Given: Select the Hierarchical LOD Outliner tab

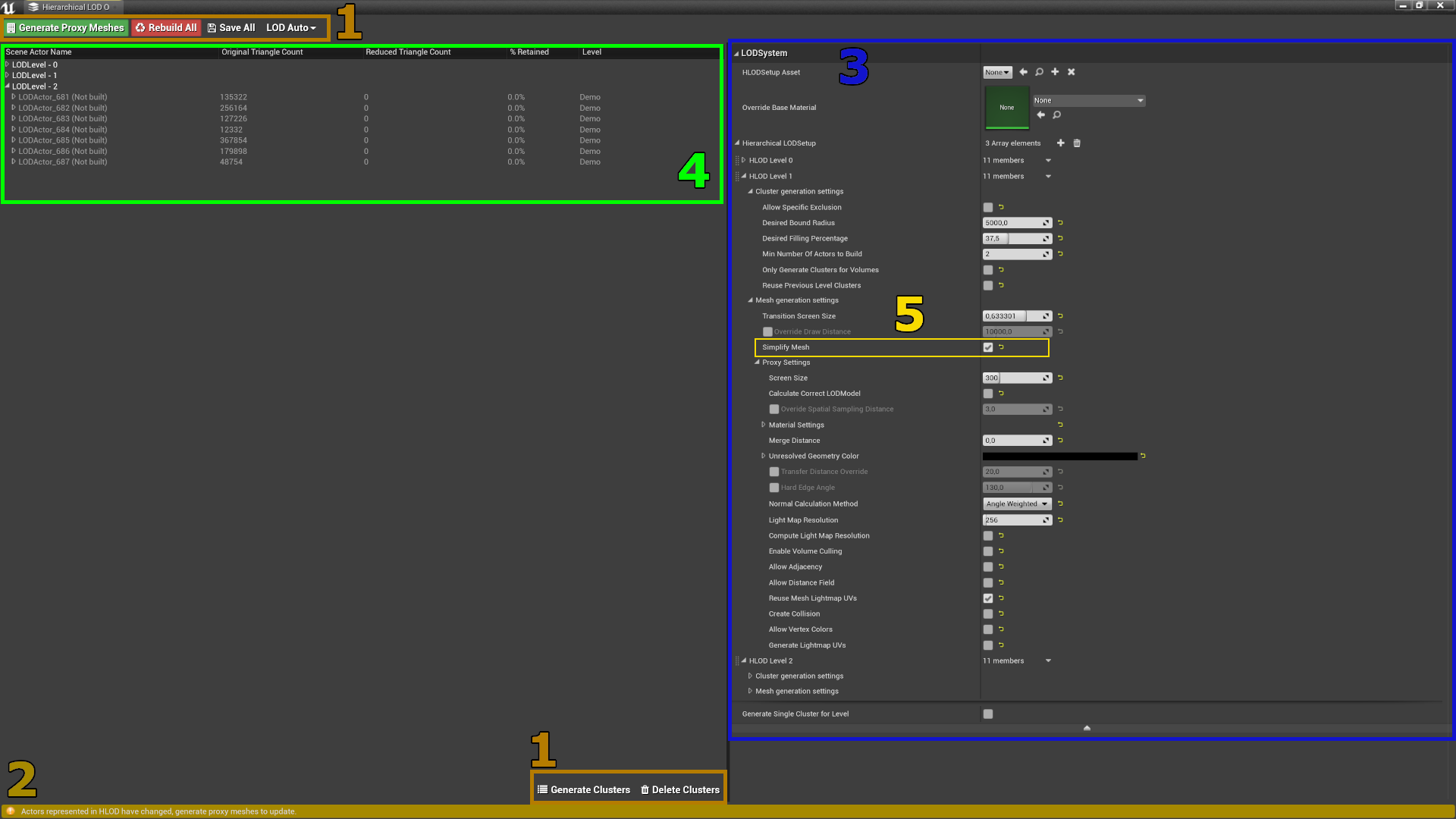Looking at the screenshot, I should pos(74,7).
